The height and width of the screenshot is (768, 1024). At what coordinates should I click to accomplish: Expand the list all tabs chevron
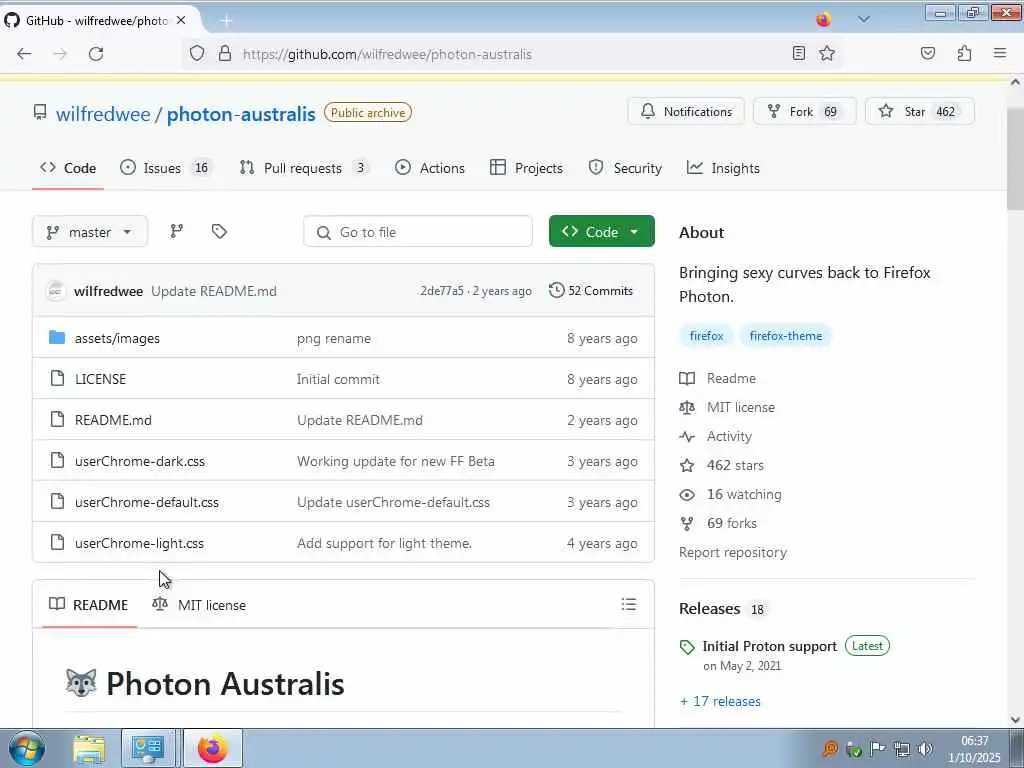863,20
